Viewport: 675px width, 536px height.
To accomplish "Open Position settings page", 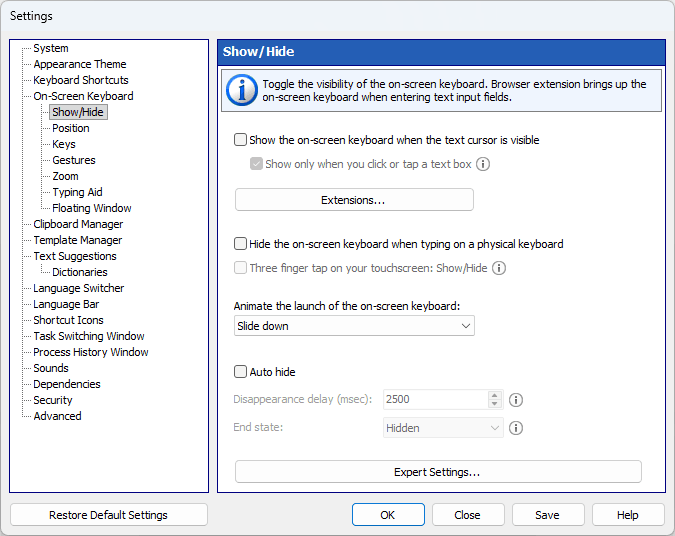I will click(71, 128).
